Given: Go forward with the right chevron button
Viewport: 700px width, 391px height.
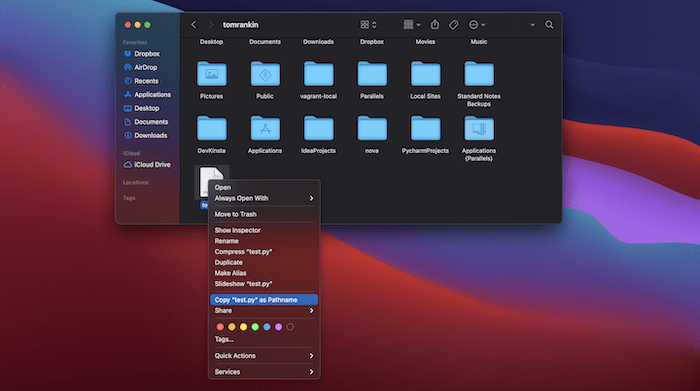Looking at the screenshot, I should (x=211, y=25).
